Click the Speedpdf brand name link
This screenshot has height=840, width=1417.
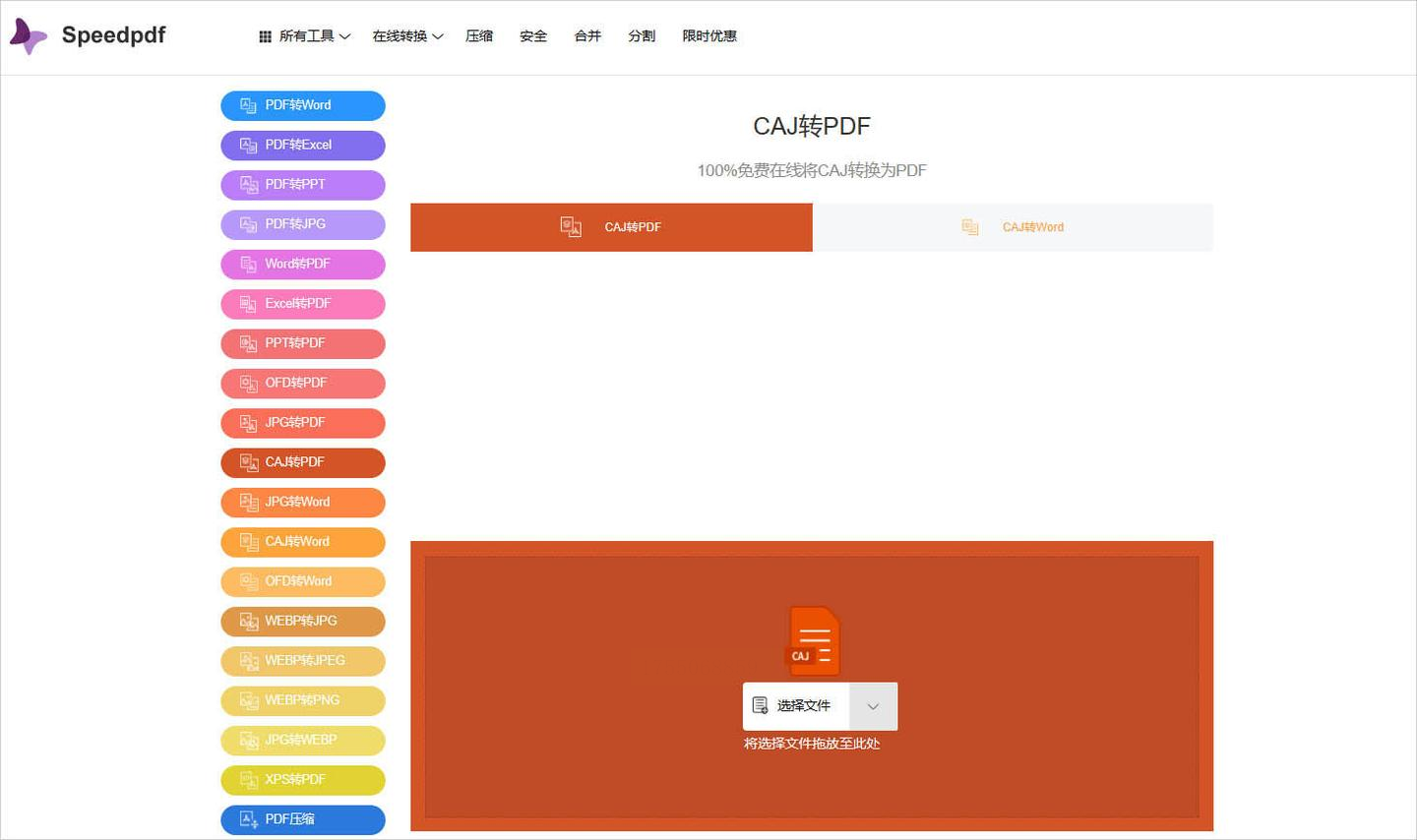click(114, 35)
